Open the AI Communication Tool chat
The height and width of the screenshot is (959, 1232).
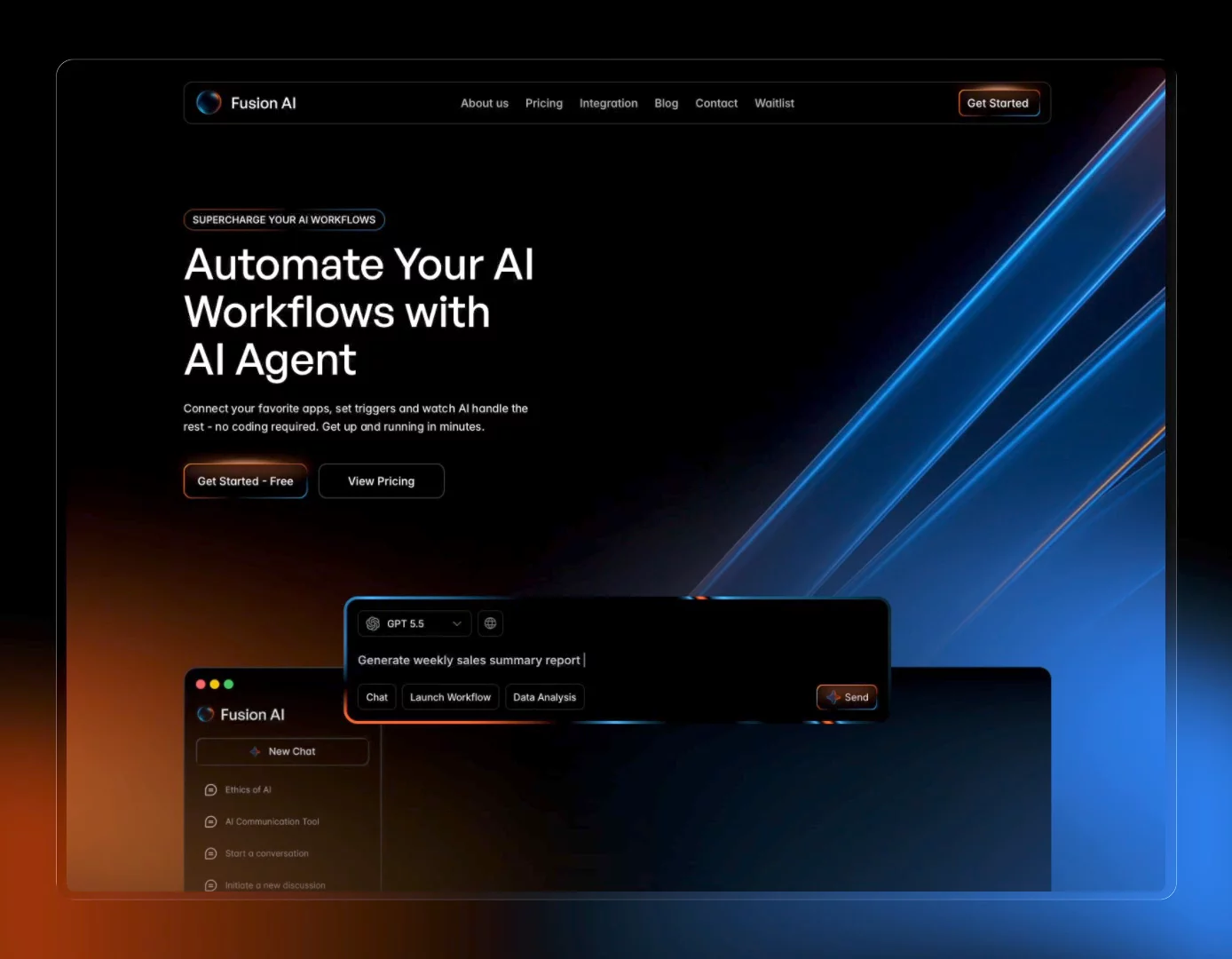click(x=272, y=821)
